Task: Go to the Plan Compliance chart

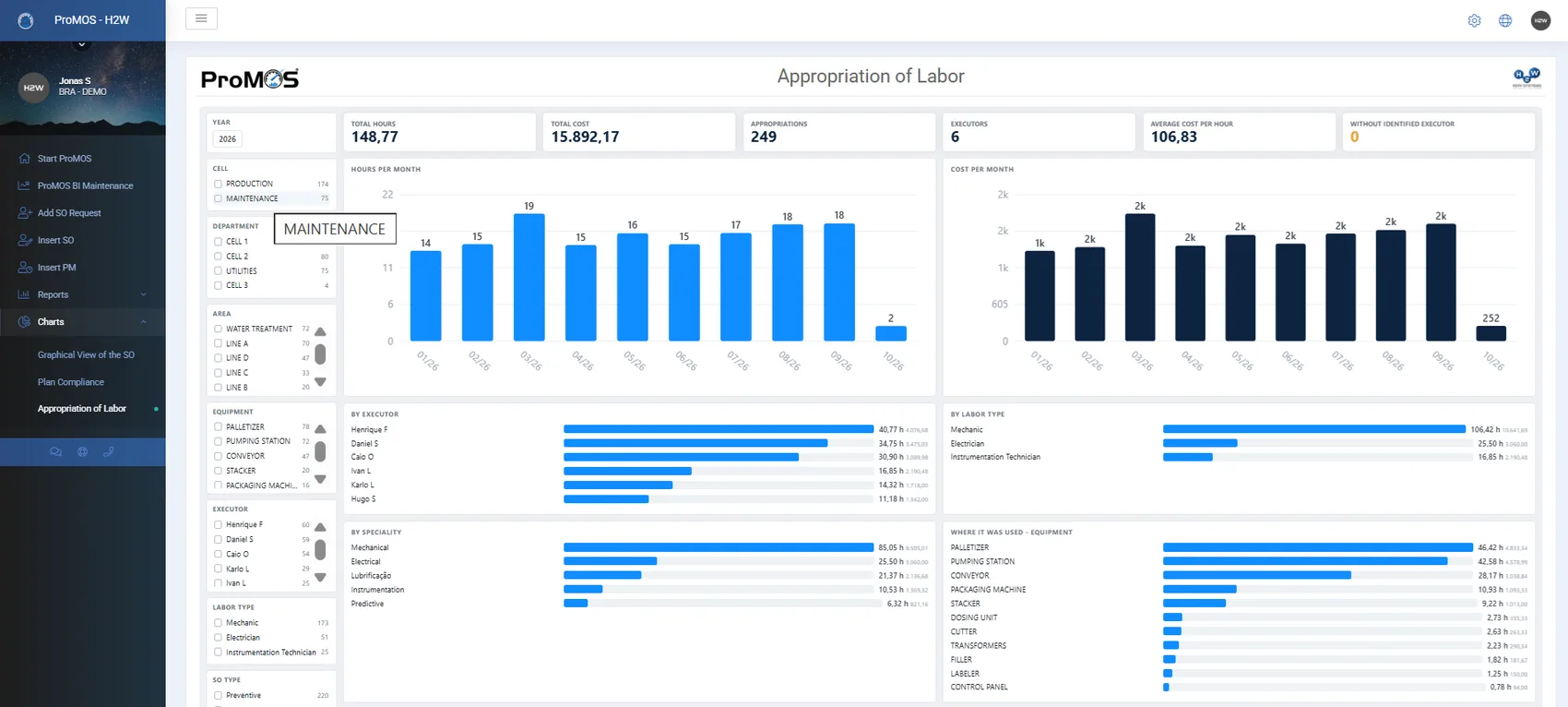Action: coord(71,382)
